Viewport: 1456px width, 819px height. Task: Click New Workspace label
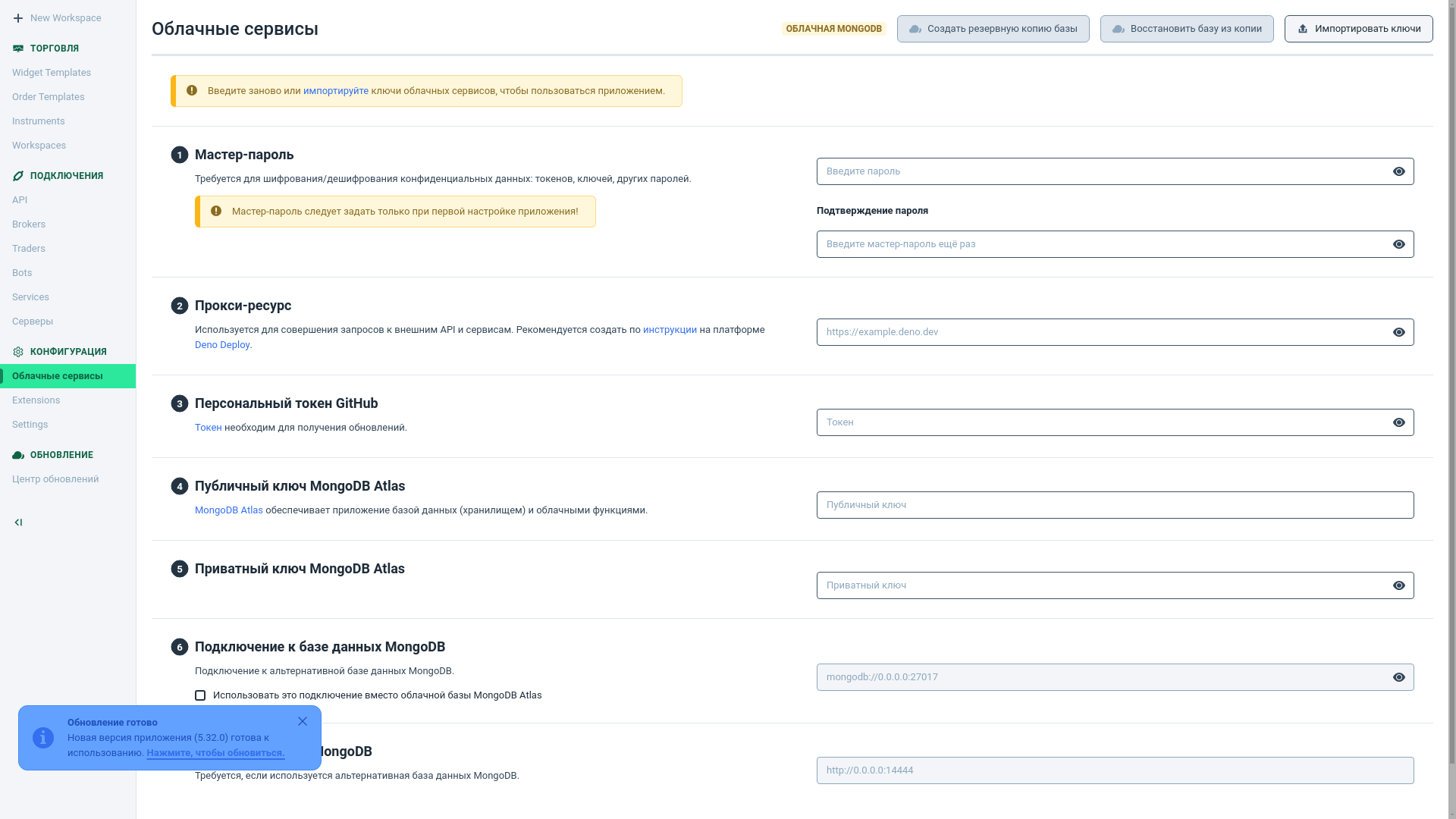(x=66, y=18)
